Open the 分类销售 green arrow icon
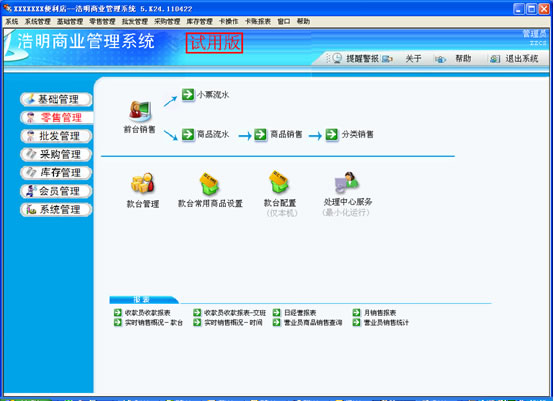Image resolution: width=554 pixels, height=401 pixels. (x=331, y=134)
